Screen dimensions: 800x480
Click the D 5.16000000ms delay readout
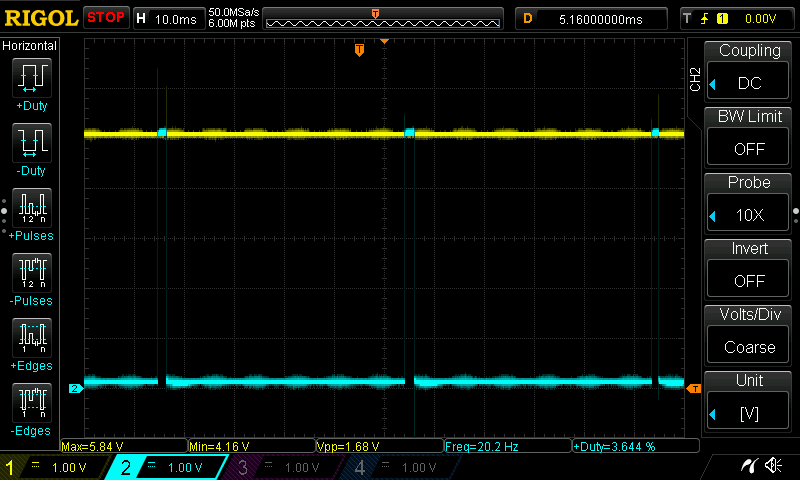tap(591, 19)
